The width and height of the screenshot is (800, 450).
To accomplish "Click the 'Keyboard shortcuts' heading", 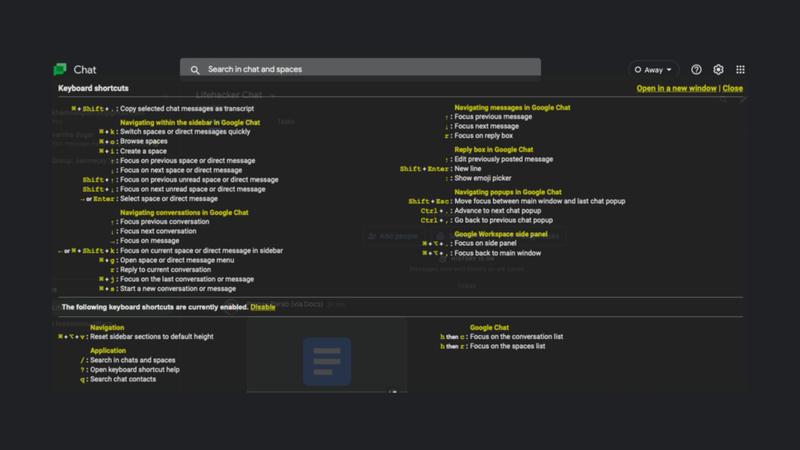I will [93, 88].
